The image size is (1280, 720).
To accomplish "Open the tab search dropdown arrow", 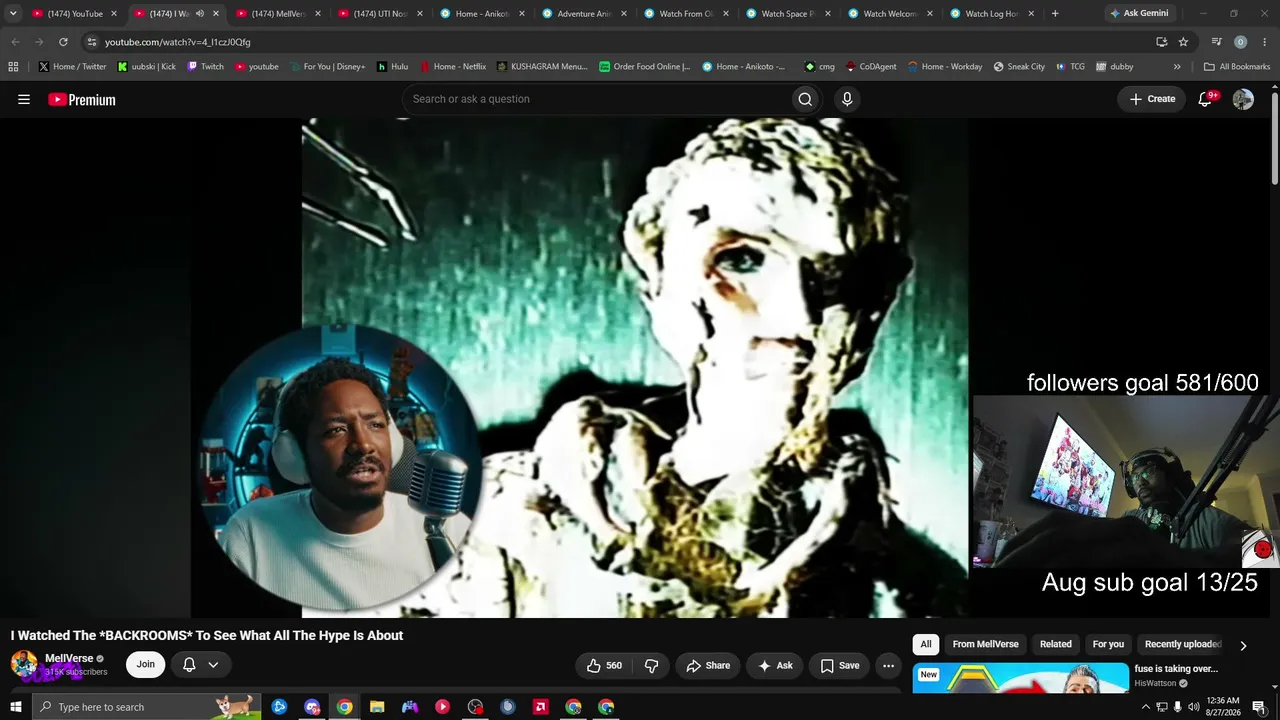I will [x=13, y=14].
